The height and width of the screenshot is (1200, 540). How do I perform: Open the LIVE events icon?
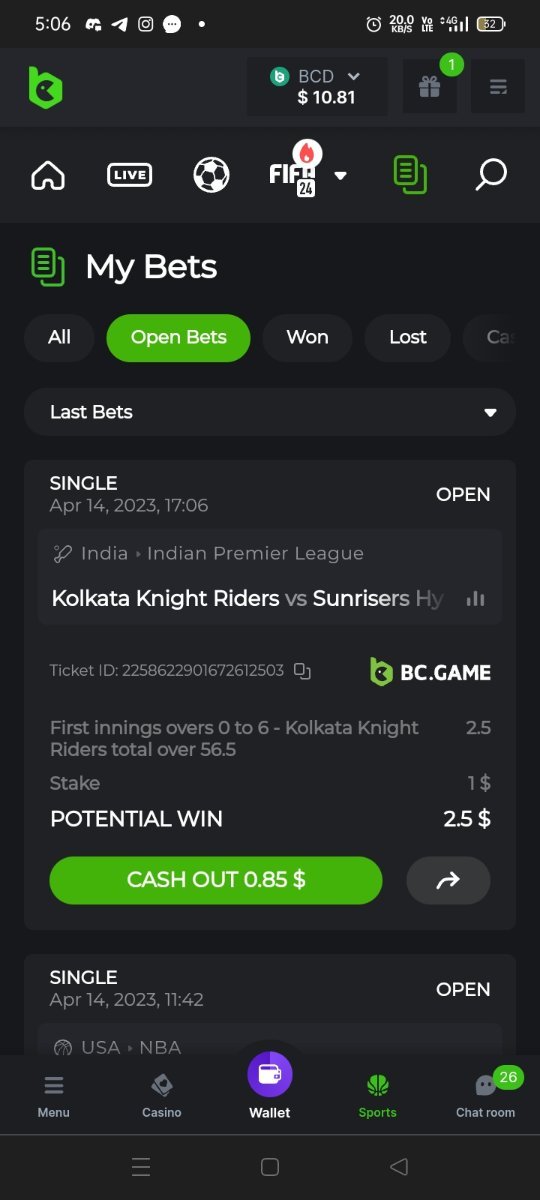pyautogui.click(x=129, y=175)
